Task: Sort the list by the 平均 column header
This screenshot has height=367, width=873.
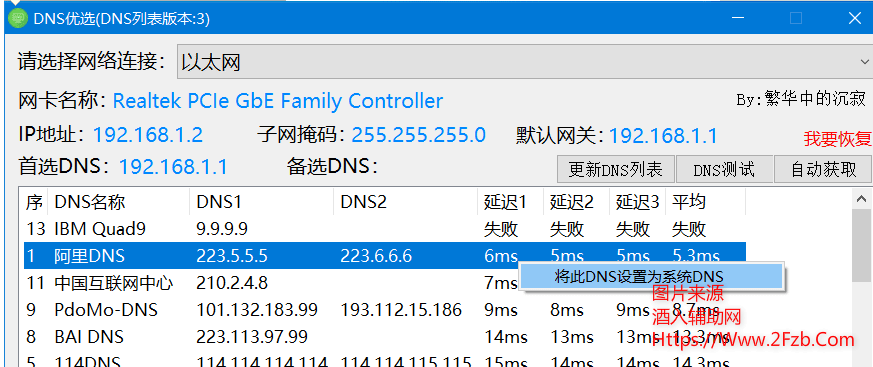Action: coord(705,202)
